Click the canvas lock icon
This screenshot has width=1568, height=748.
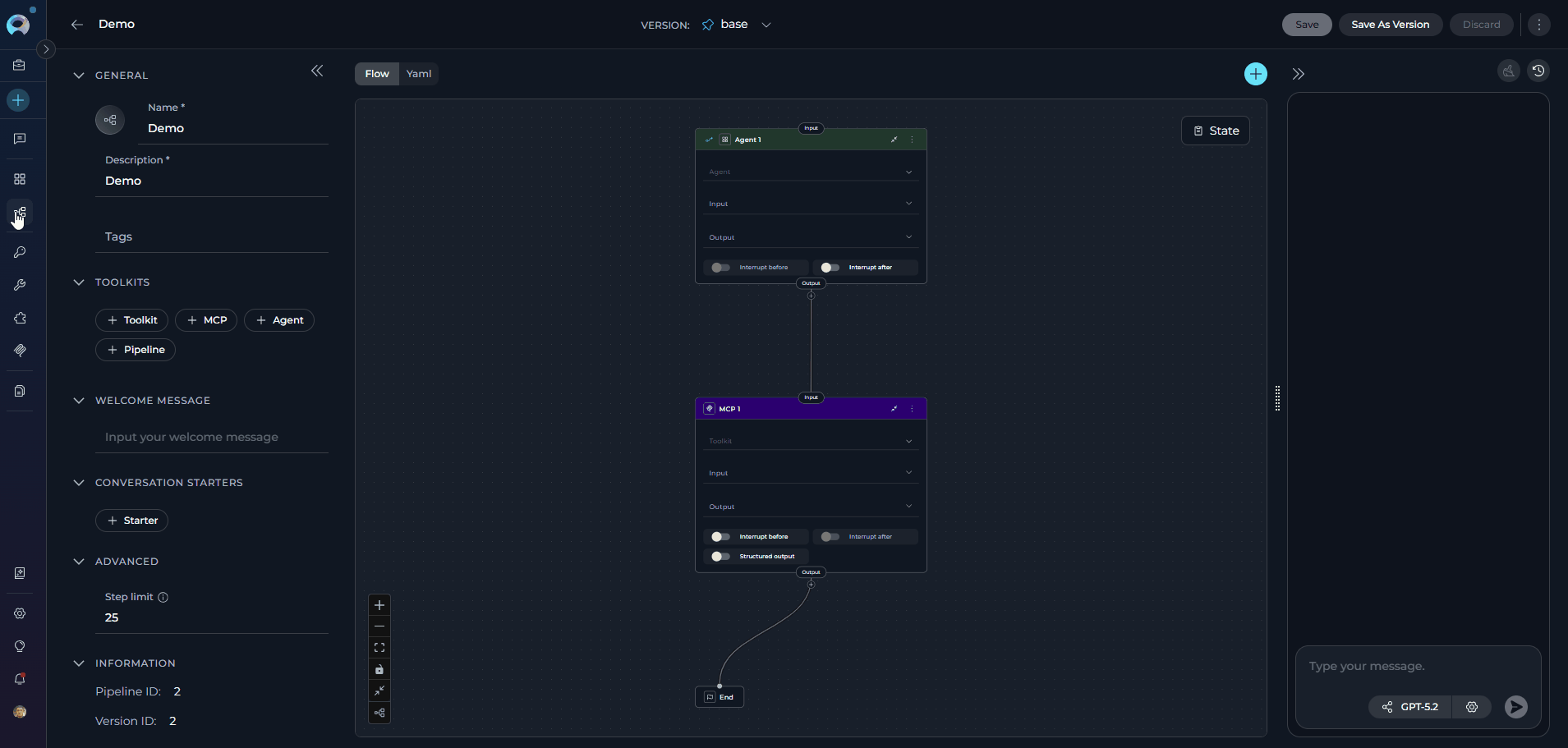(379, 669)
